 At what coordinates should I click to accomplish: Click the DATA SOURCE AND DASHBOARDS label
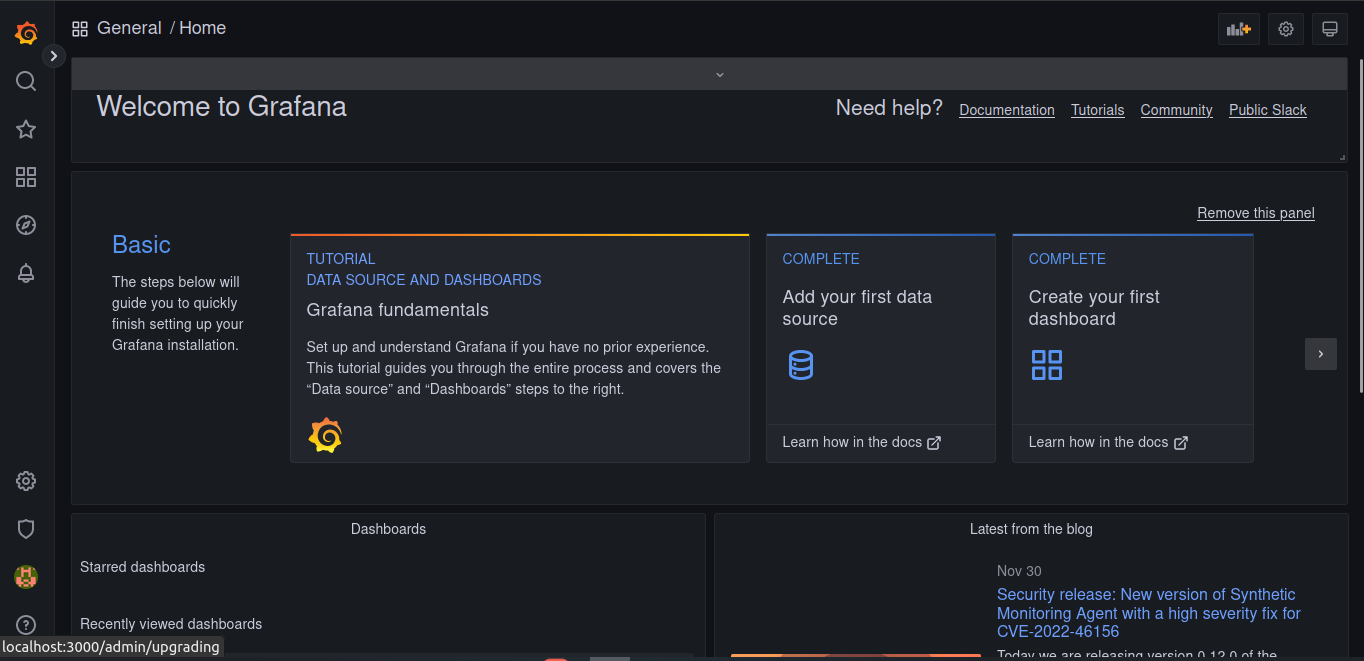pyautogui.click(x=424, y=280)
